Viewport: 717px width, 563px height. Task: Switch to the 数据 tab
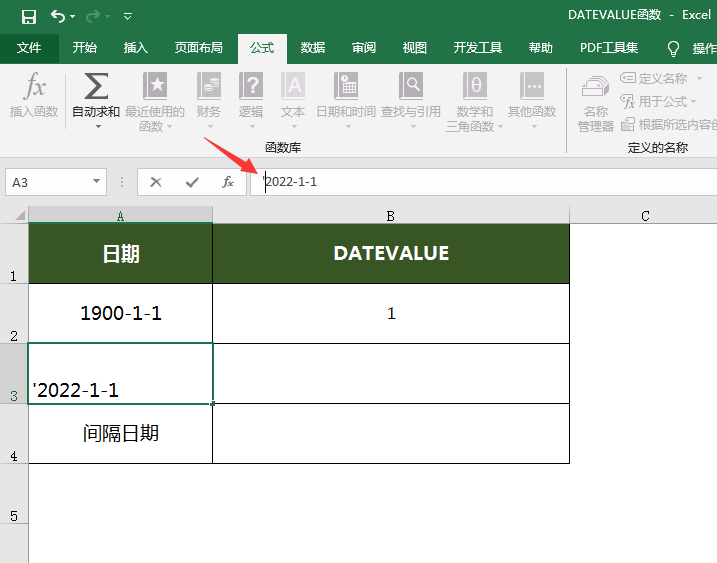313,48
